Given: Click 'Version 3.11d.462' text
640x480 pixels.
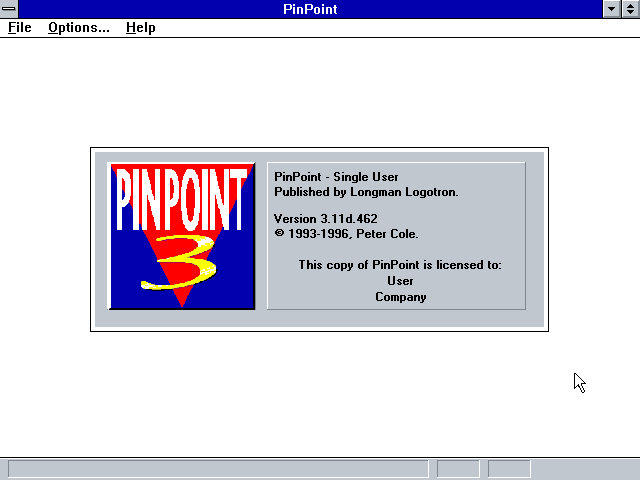Looking at the screenshot, I should 325,219.
